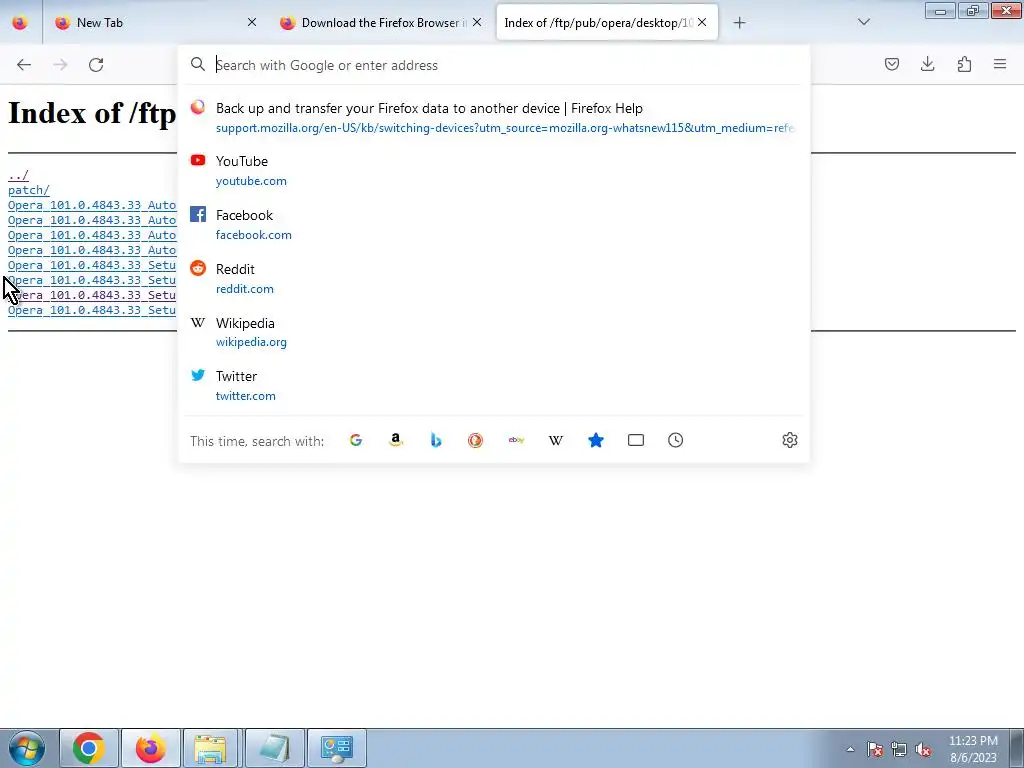1024x768 pixels.
Task: Open the Control Panel taskbar item
Action: (337, 748)
